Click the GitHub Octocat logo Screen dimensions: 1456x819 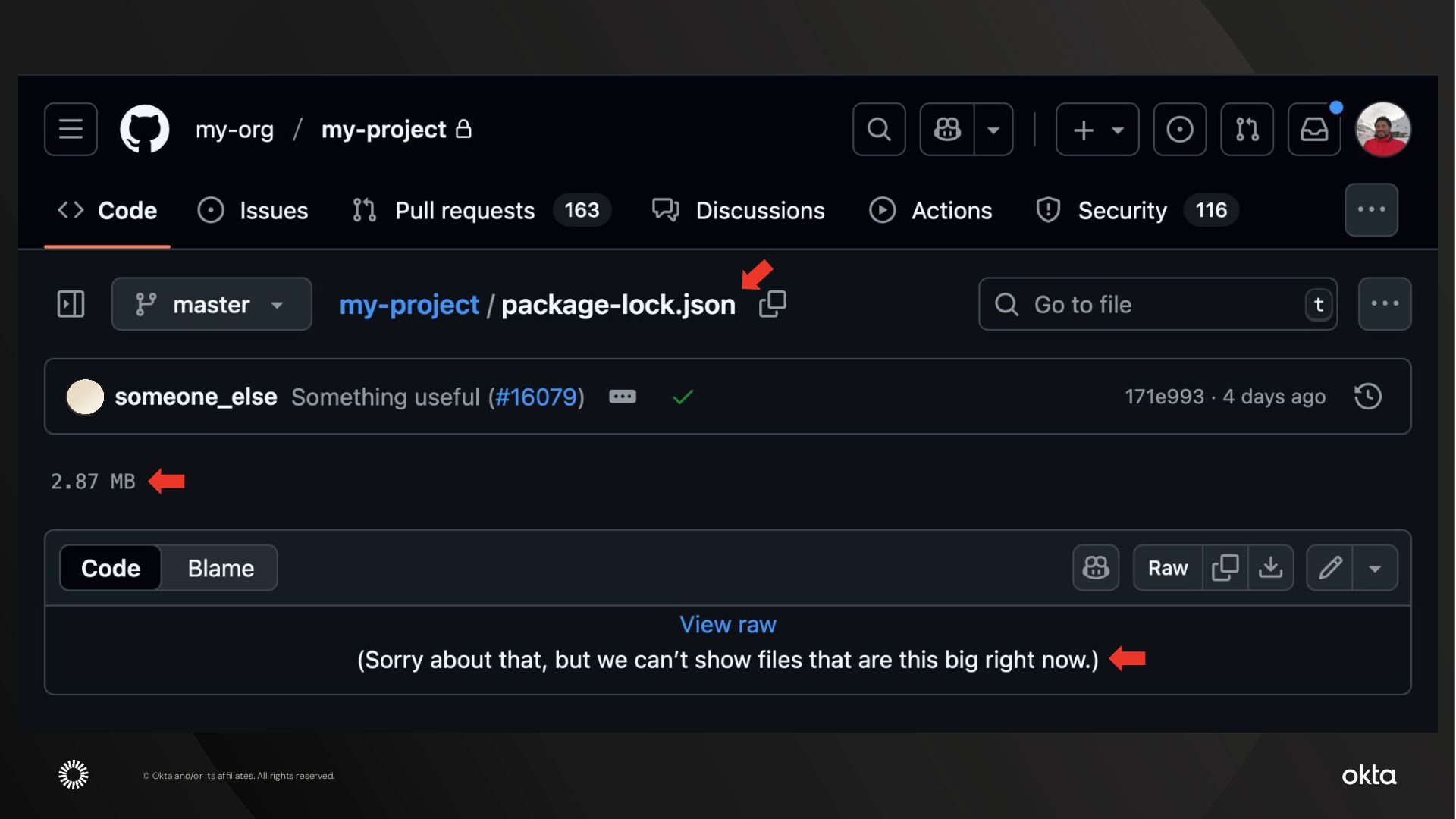[144, 129]
